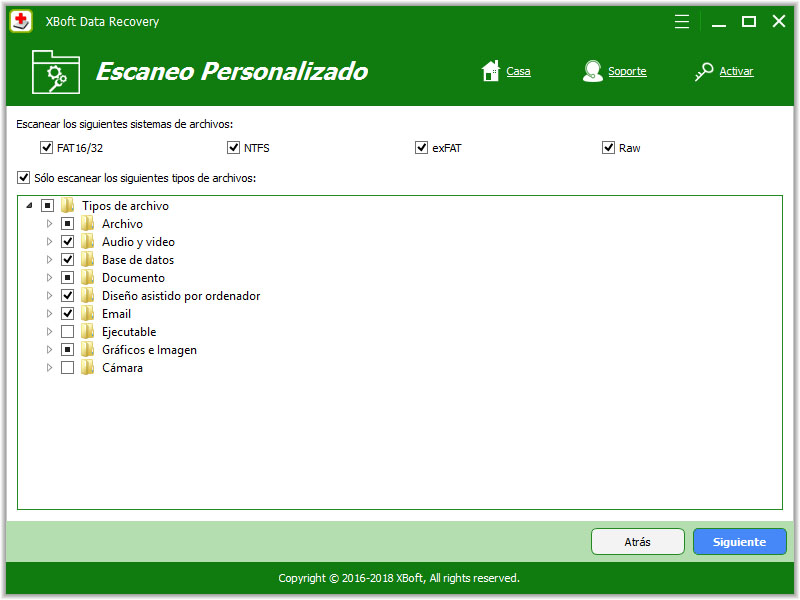The width and height of the screenshot is (800, 600).
Task: Toggle Sólo escanear los siguientes tipos checkbox
Action: 23,178
